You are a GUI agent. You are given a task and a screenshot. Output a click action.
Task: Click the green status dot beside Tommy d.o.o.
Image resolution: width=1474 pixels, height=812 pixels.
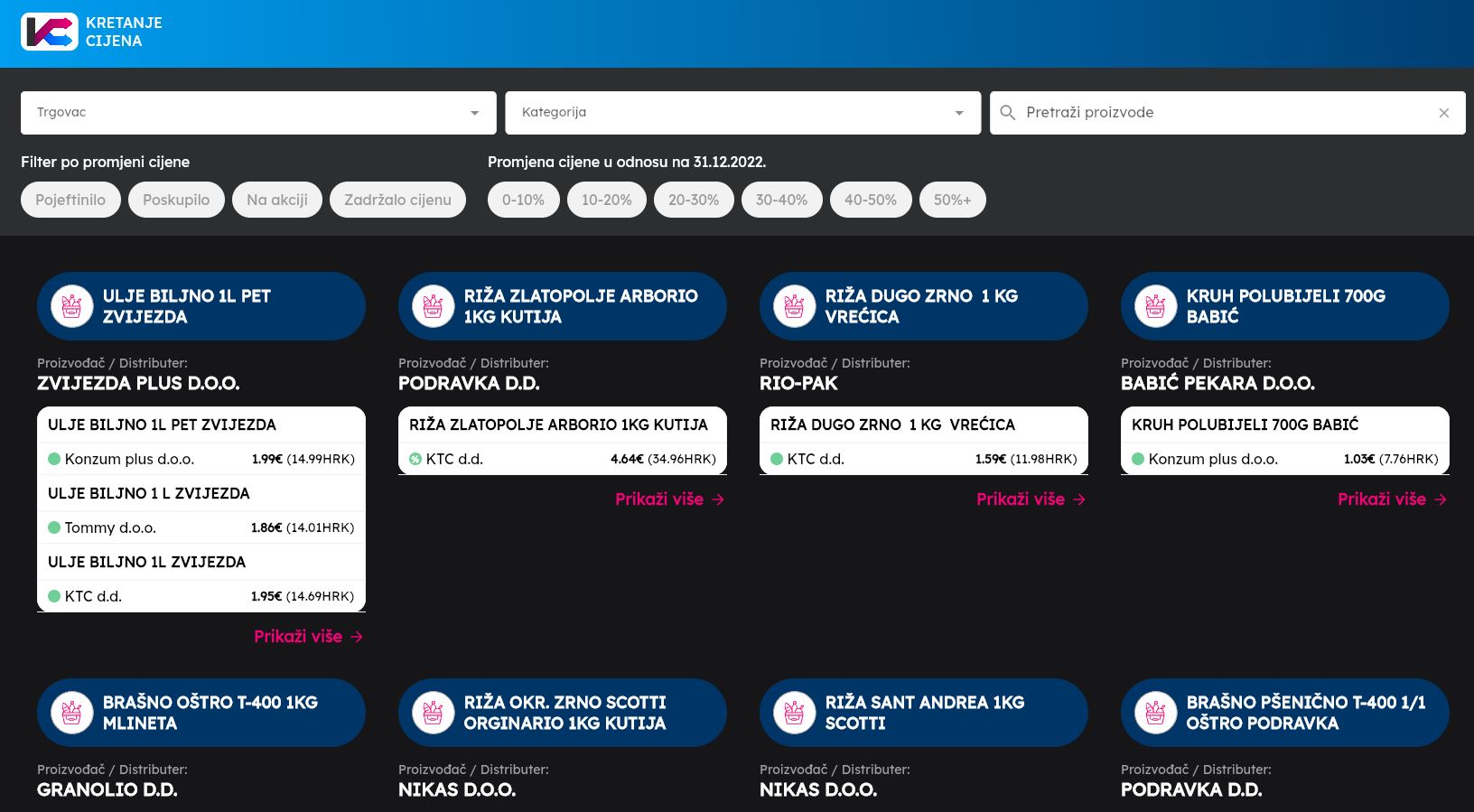pos(54,527)
